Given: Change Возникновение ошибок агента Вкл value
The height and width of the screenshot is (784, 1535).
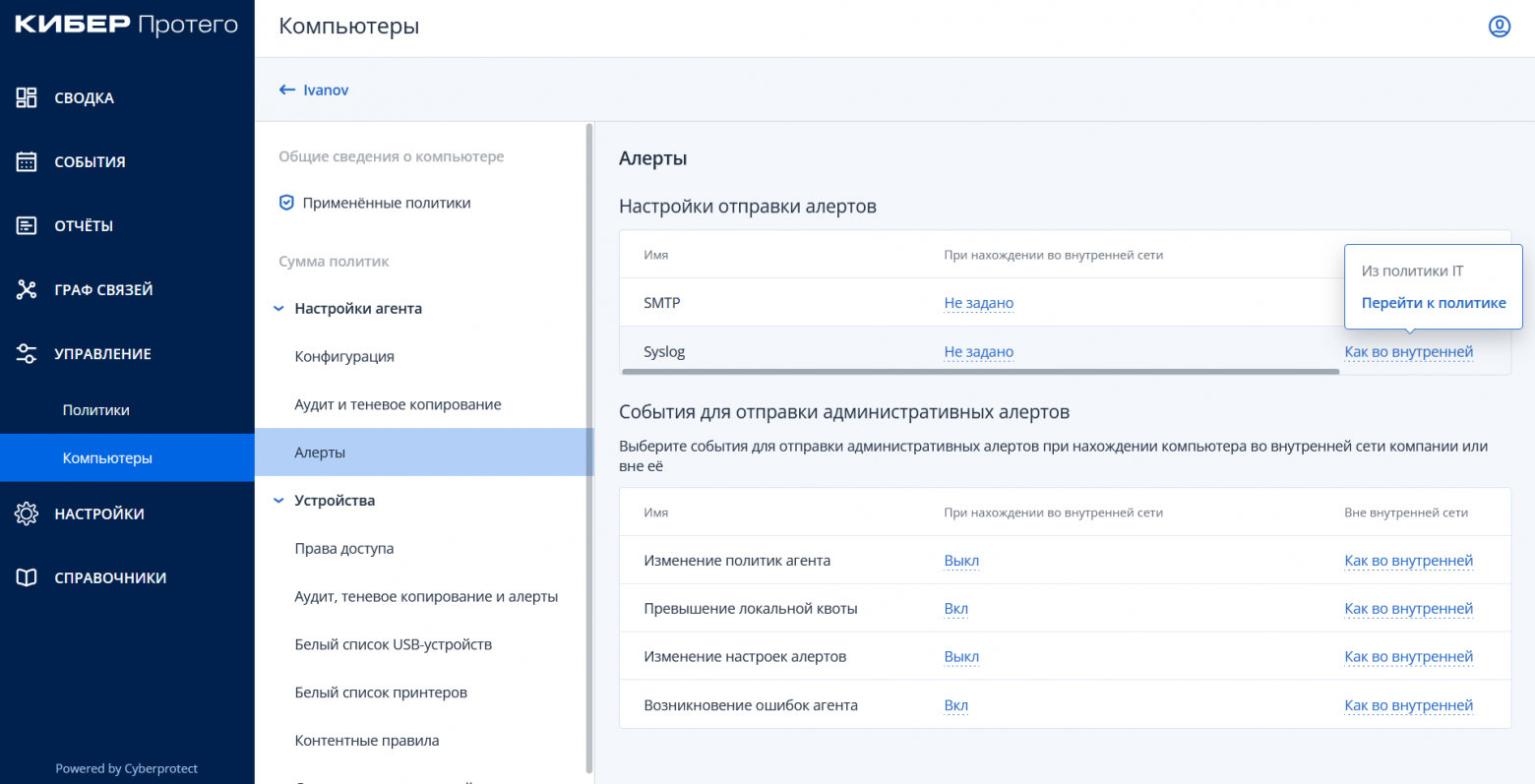Looking at the screenshot, I should click(955, 705).
